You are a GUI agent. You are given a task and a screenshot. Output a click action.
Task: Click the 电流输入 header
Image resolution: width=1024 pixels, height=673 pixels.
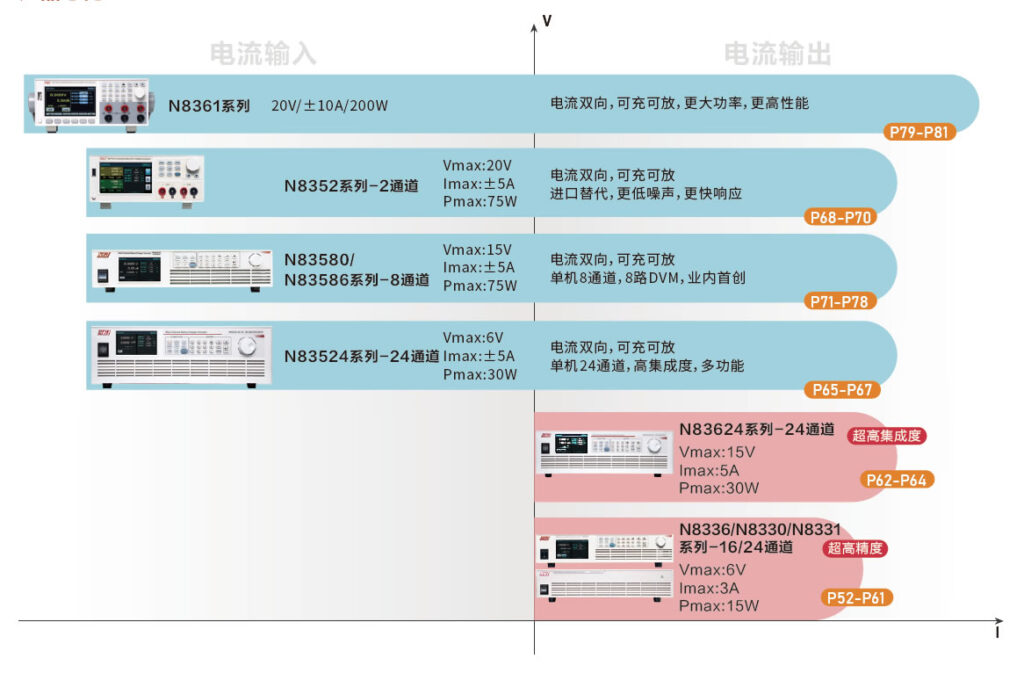[x=262, y=54]
